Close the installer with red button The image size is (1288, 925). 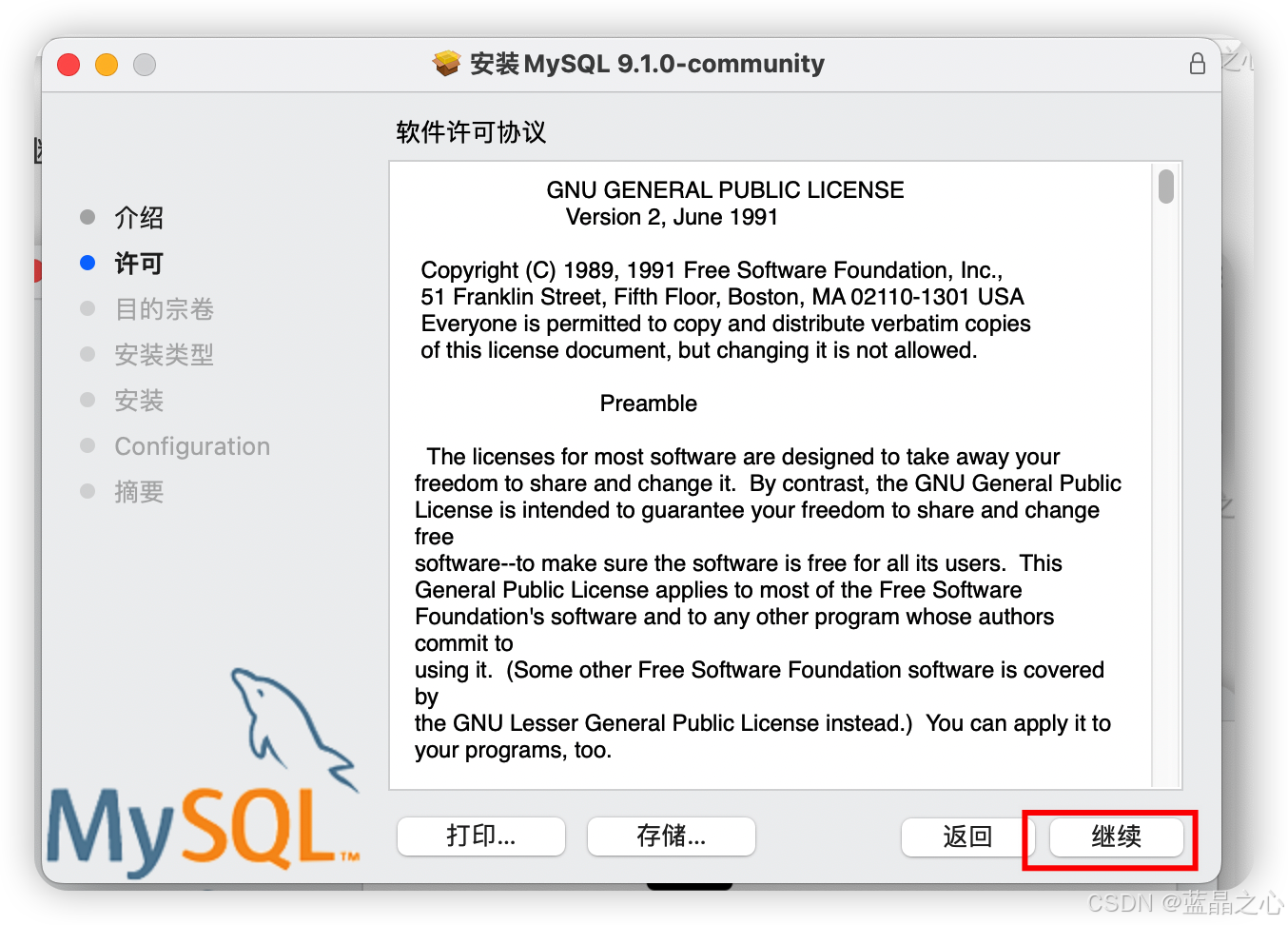click(x=68, y=65)
